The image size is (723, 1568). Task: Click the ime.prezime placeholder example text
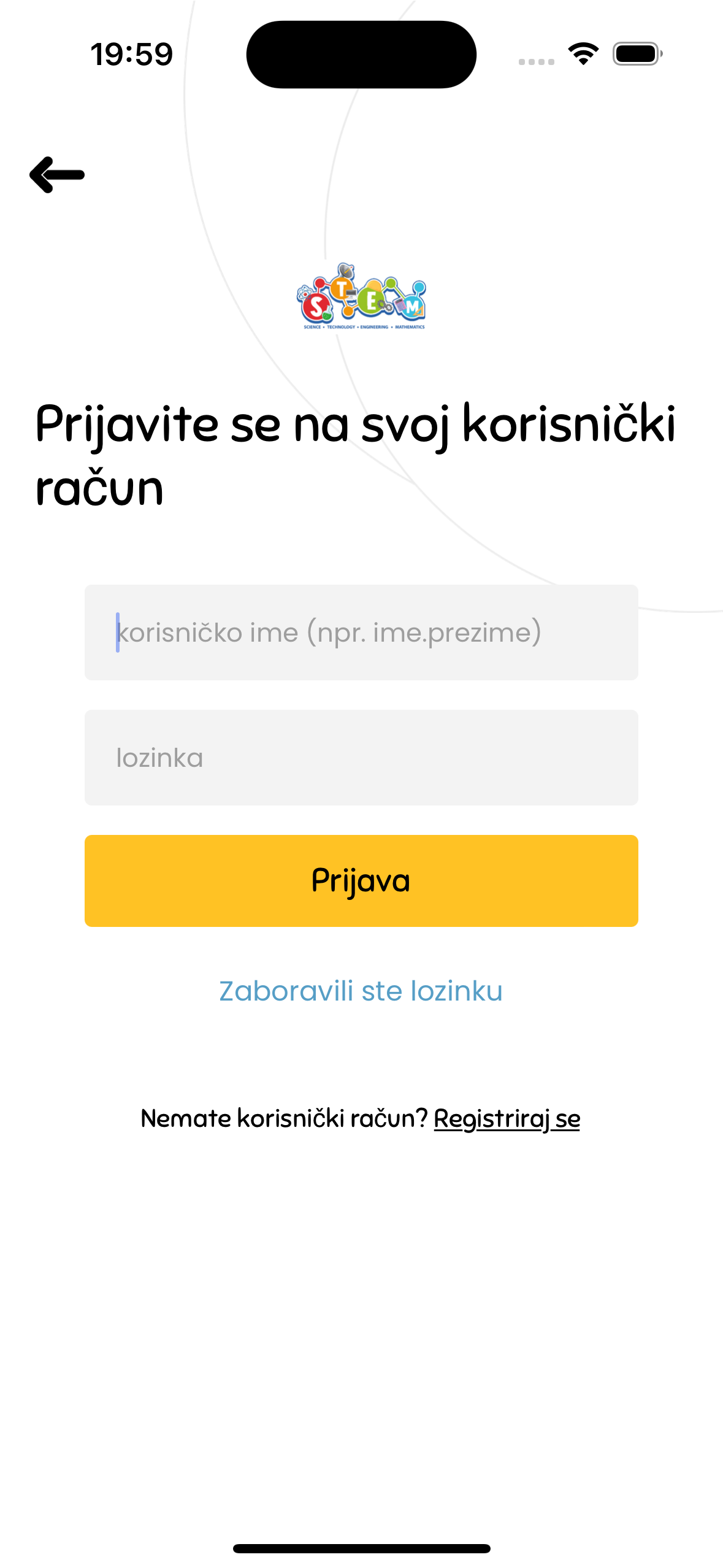453,632
